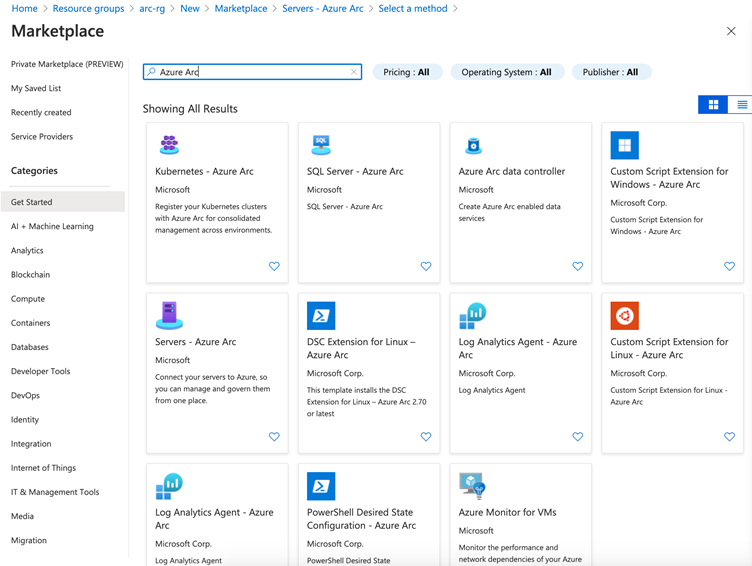Go to Marketplace breadcrumb link

coord(241,9)
